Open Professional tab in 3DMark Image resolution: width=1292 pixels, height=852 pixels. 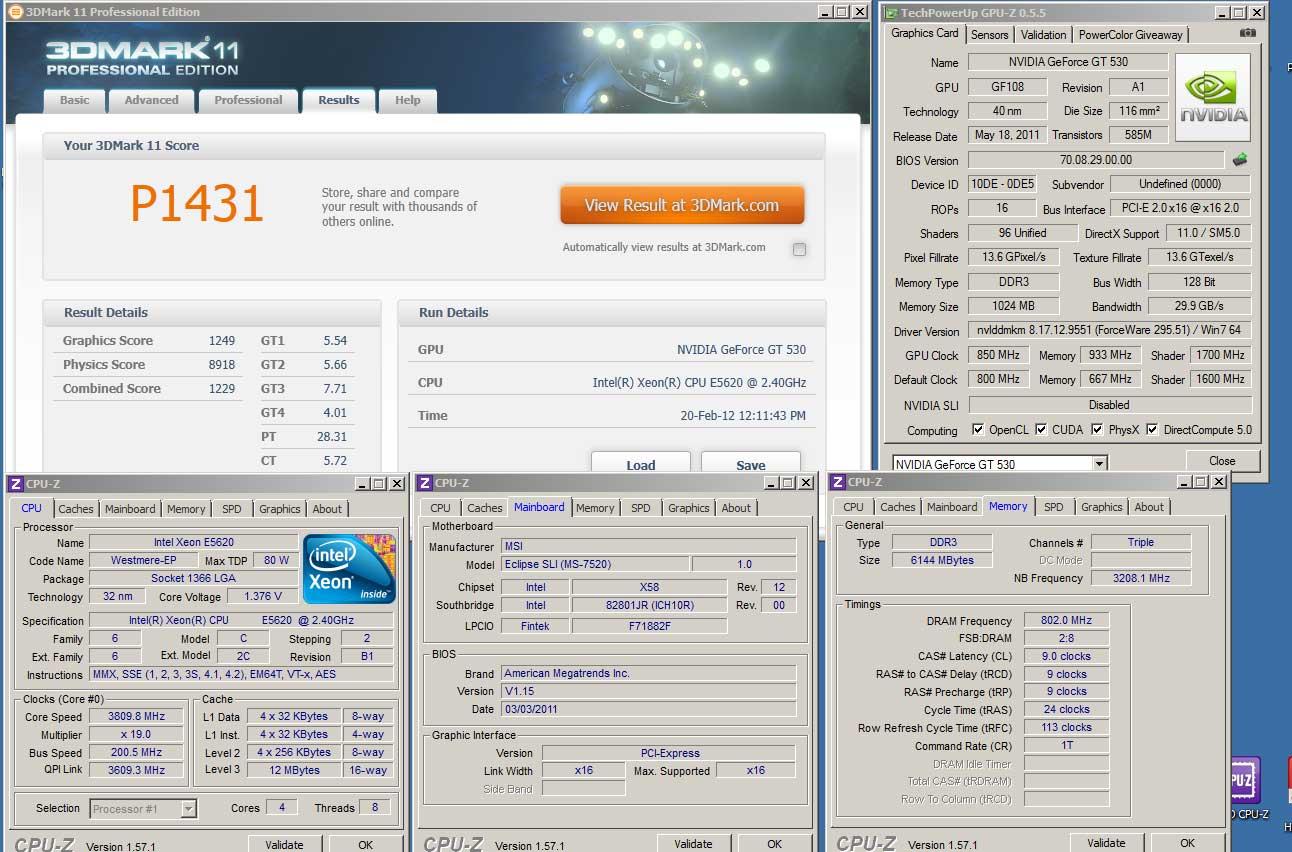tap(248, 100)
